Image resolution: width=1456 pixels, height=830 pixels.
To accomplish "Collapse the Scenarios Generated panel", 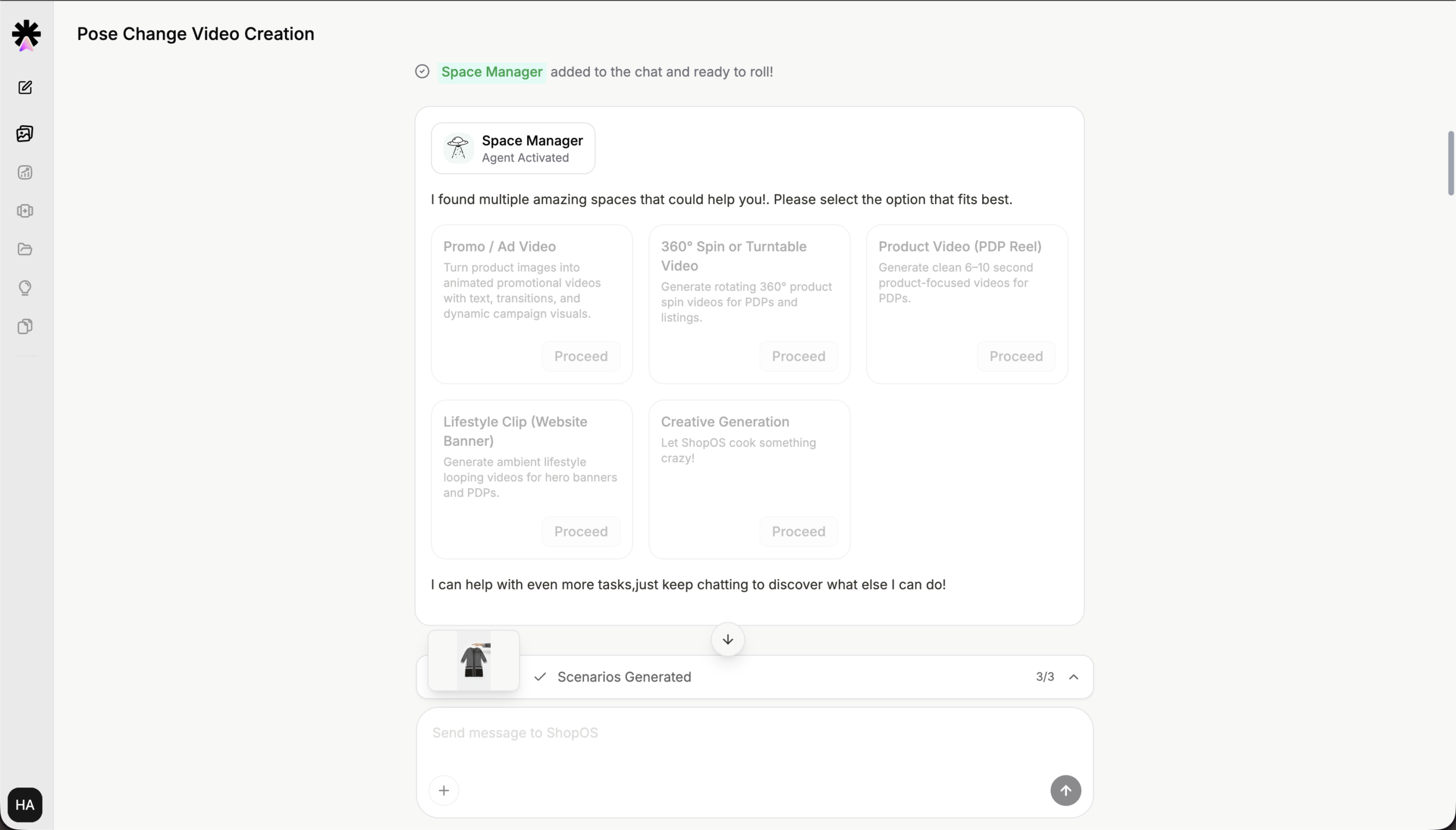I will (1074, 676).
